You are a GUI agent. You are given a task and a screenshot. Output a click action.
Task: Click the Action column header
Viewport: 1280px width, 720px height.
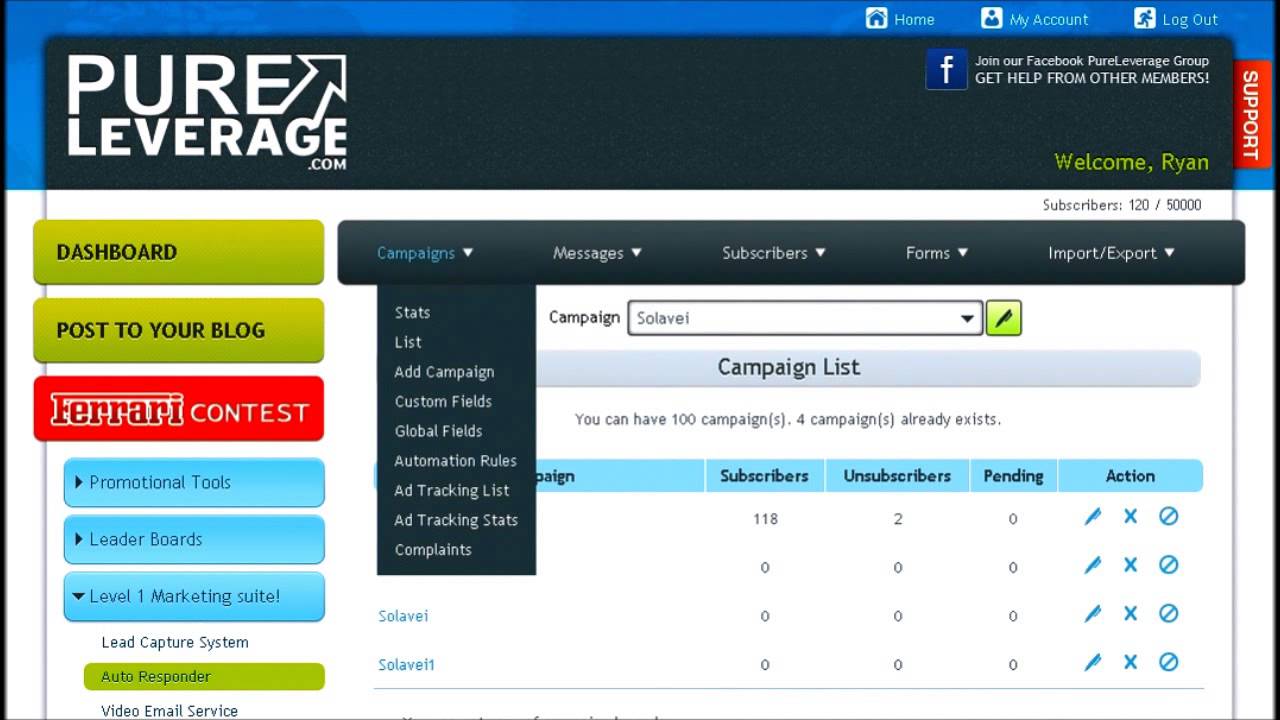coord(1130,476)
